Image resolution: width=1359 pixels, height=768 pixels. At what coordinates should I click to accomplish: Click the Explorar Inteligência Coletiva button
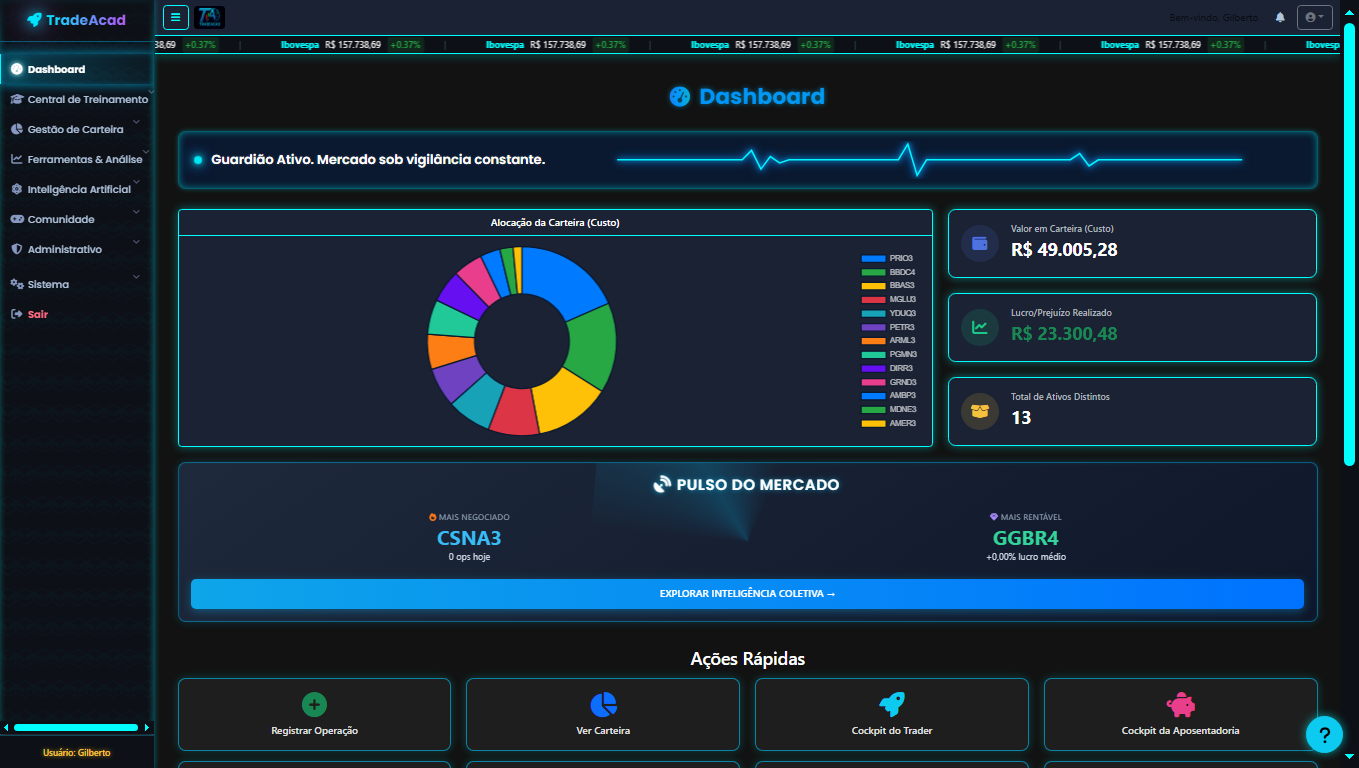coord(747,594)
